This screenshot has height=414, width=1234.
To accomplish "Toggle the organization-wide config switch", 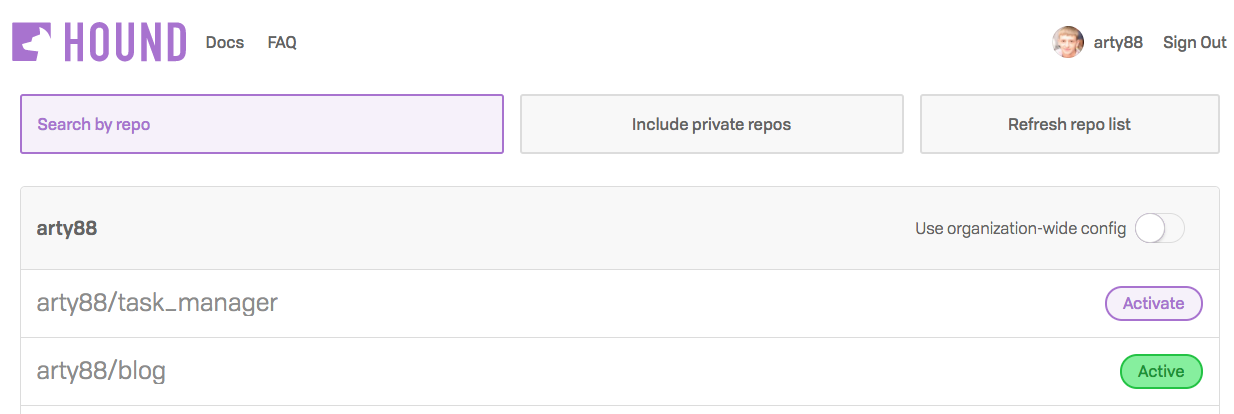I will click(1160, 228).
